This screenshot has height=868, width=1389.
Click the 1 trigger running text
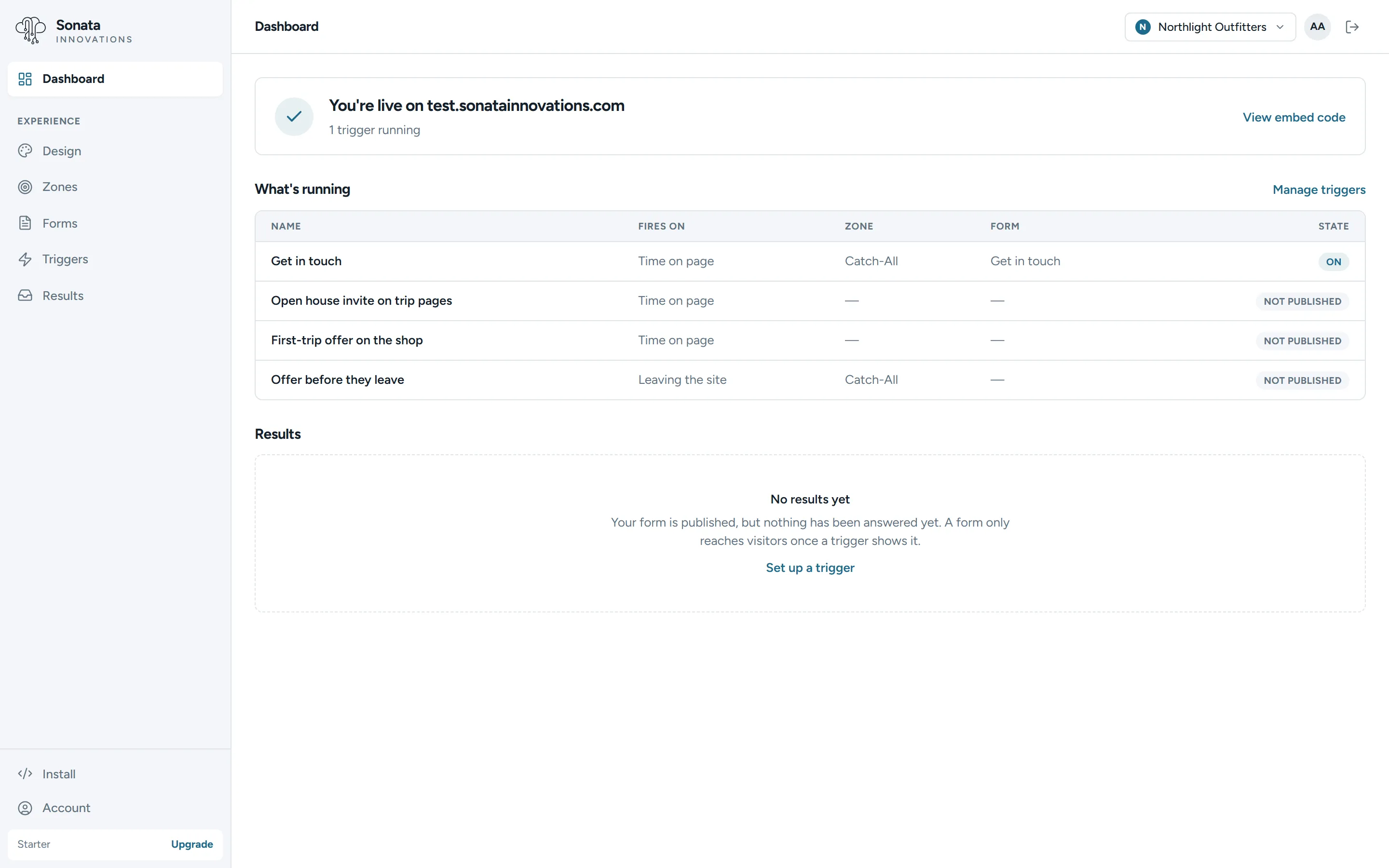click(374, 130)
